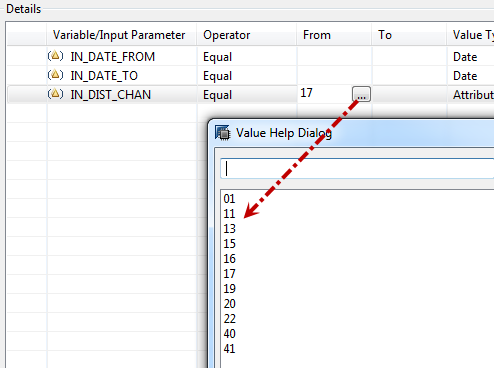
Task: Select value 40 in the value list
Action: pyautogui.click(x=229, y=334)
